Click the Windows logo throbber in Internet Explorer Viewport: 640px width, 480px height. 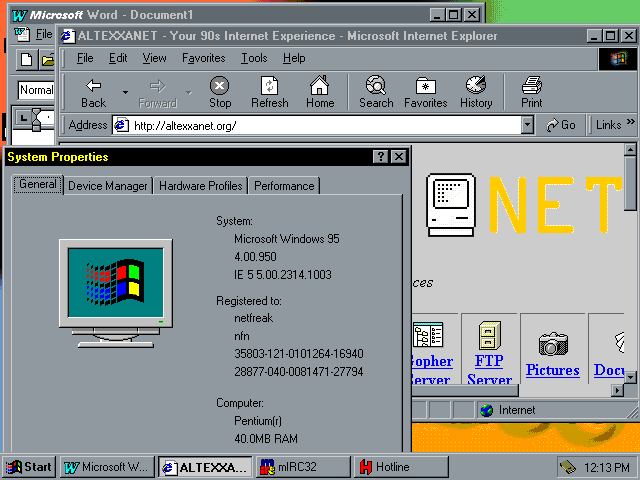point(618,59)
